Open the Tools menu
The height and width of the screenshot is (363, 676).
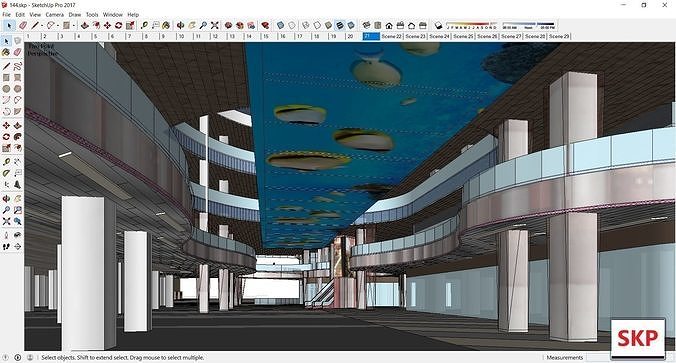point(92,14)
